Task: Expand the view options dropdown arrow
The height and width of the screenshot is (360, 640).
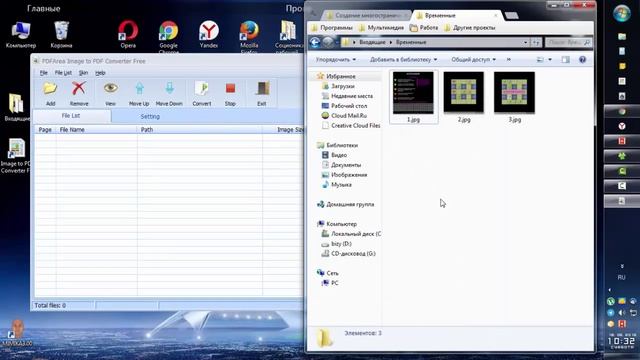Action: pos(550,60)
